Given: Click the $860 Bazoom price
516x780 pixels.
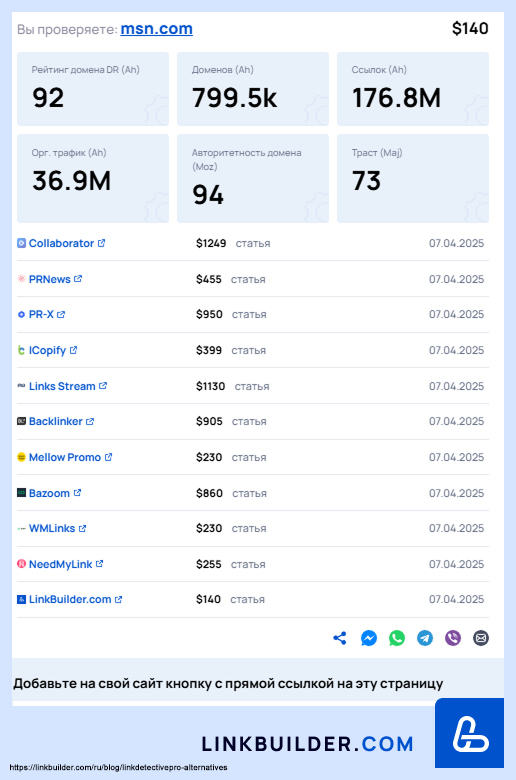Looking at the screenshot, I should 209,493.
